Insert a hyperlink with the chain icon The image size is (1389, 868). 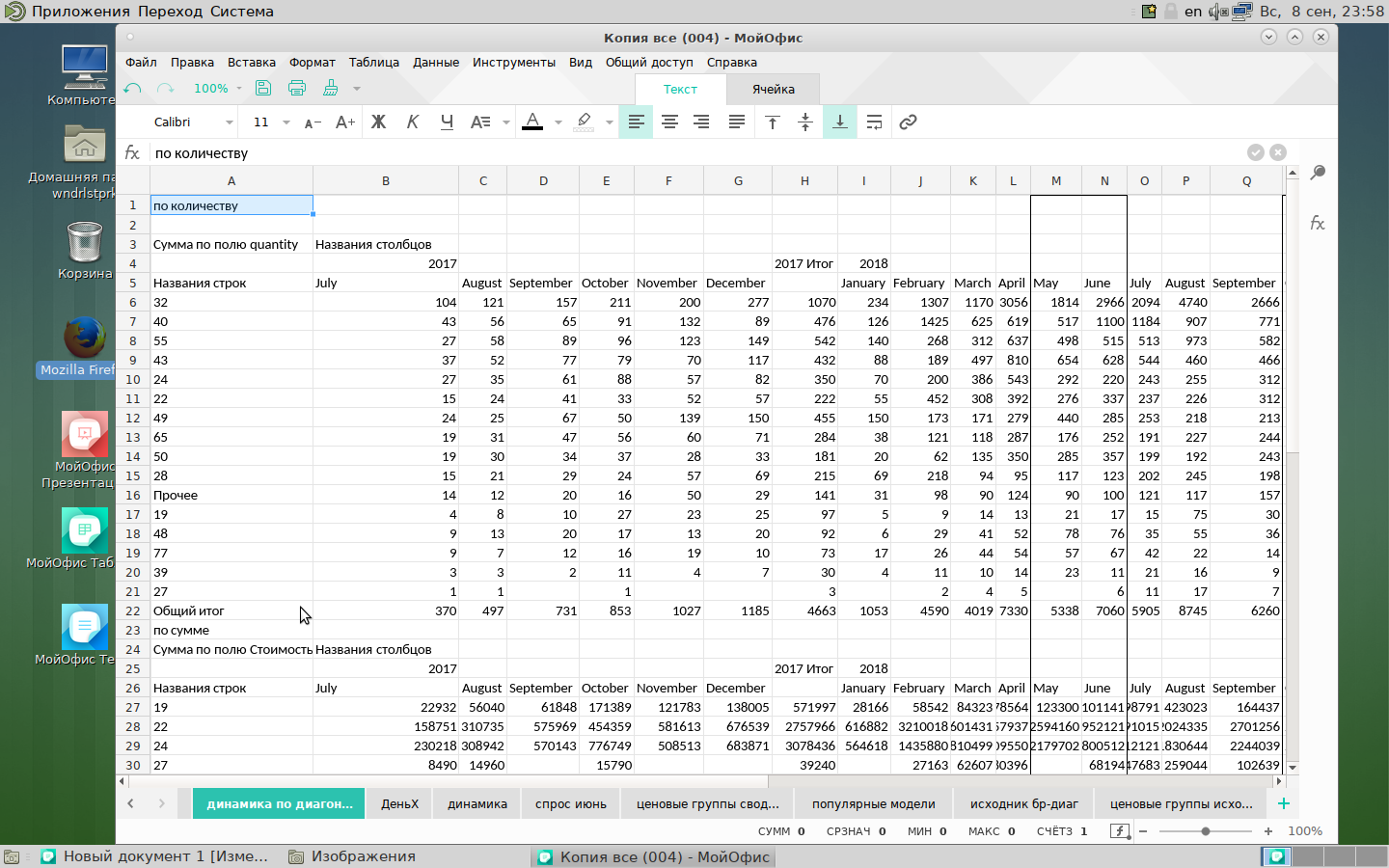[x=908, y=122]
